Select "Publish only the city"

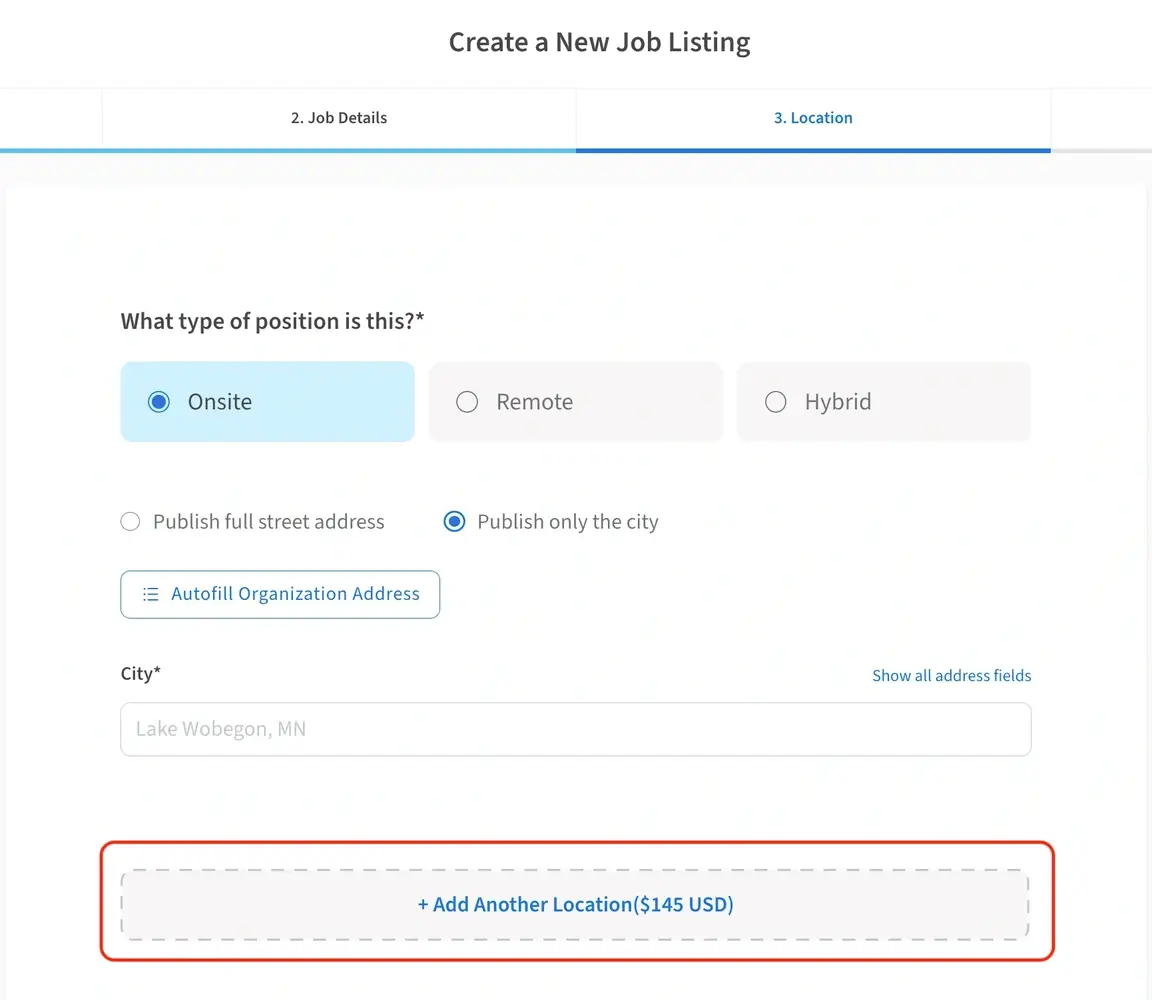(x=454, y=521)
